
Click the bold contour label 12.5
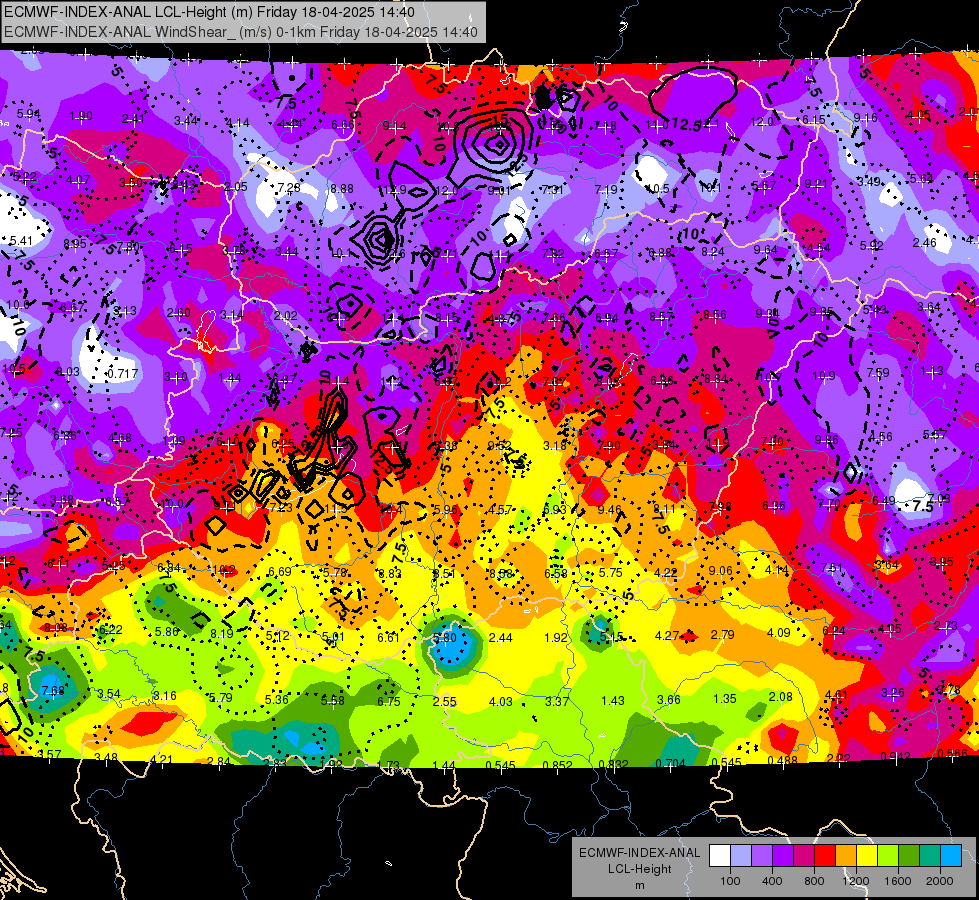click(x=687, y=125)
